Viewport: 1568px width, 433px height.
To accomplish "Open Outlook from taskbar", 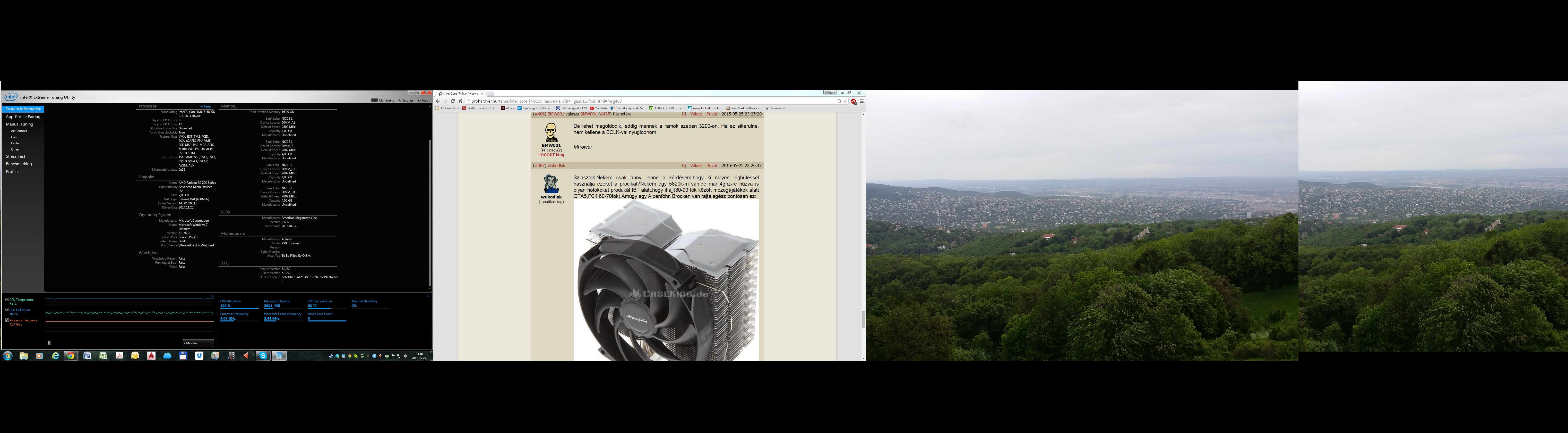I will click(135, 356).
